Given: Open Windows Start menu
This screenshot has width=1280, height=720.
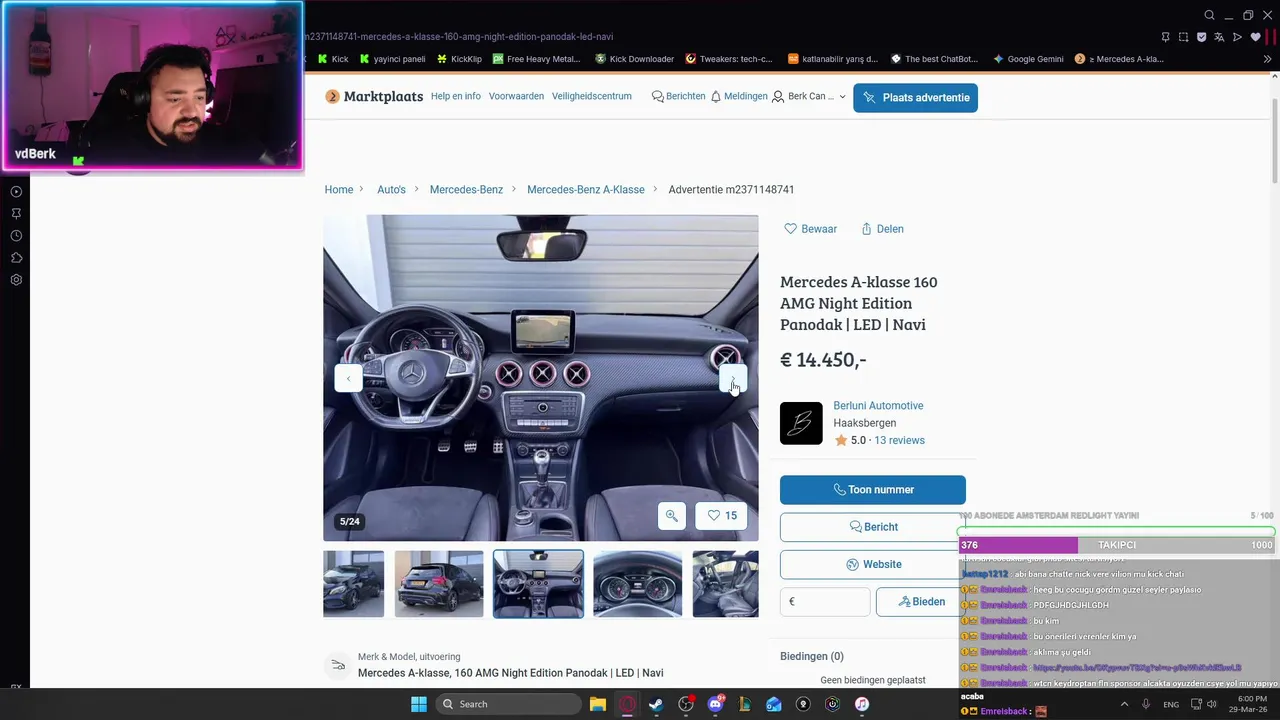Looking at the screenshot, I should tap(418, 704).
